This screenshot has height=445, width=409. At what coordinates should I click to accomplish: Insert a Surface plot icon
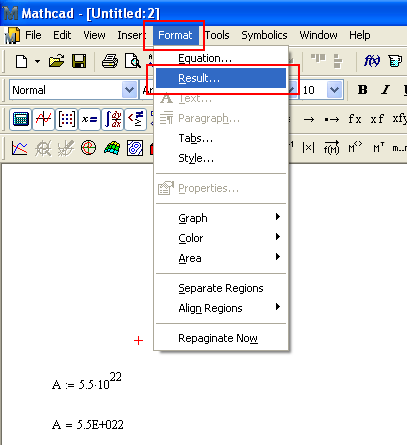coord(112,148)
